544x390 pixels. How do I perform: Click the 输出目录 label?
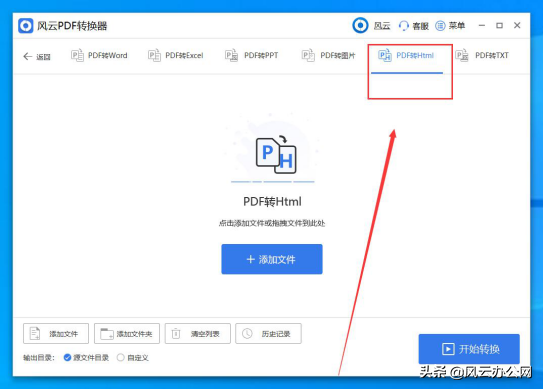click(x=39, y=358)
